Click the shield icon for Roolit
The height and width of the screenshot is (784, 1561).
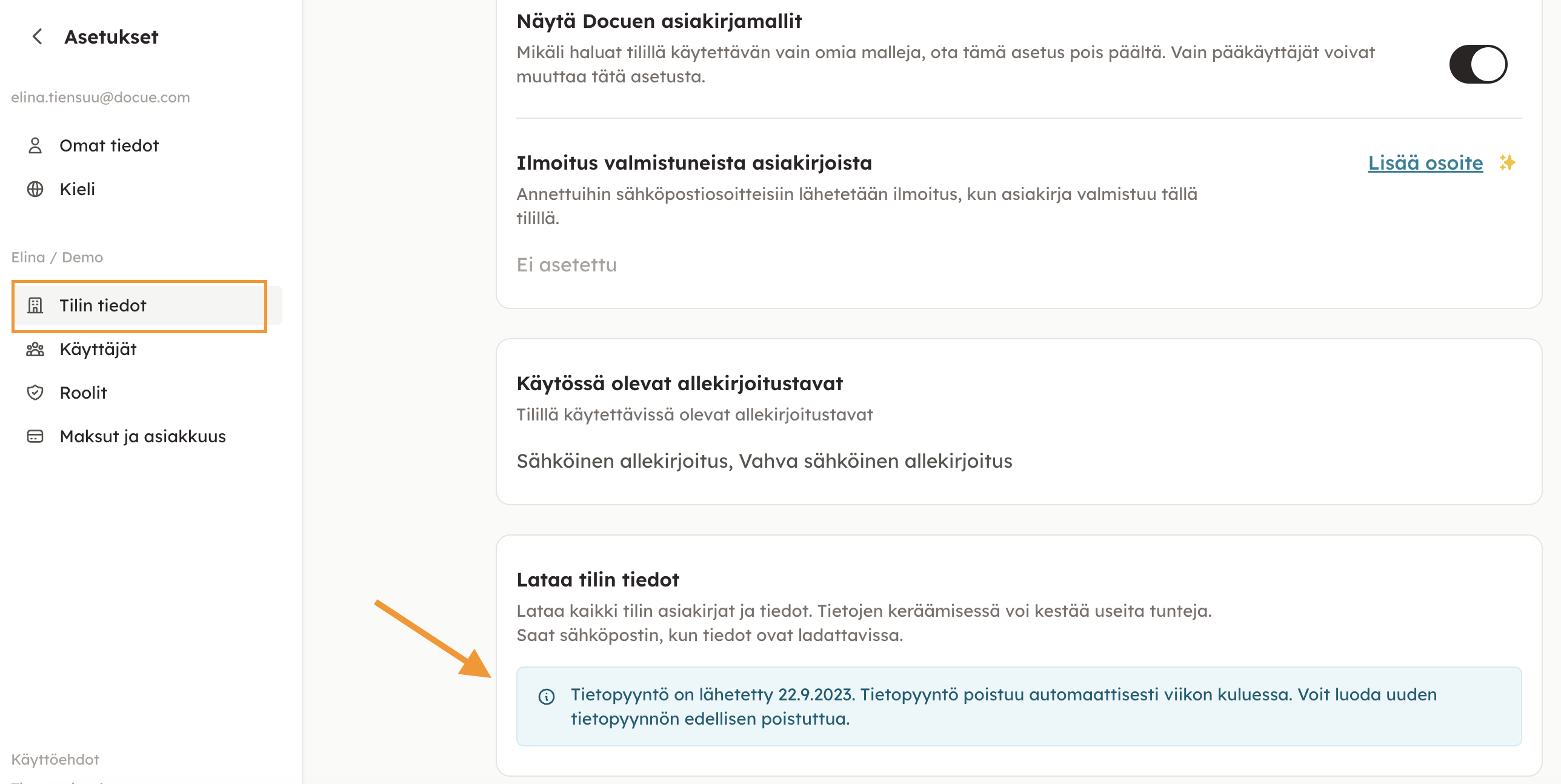coord(35,393)
